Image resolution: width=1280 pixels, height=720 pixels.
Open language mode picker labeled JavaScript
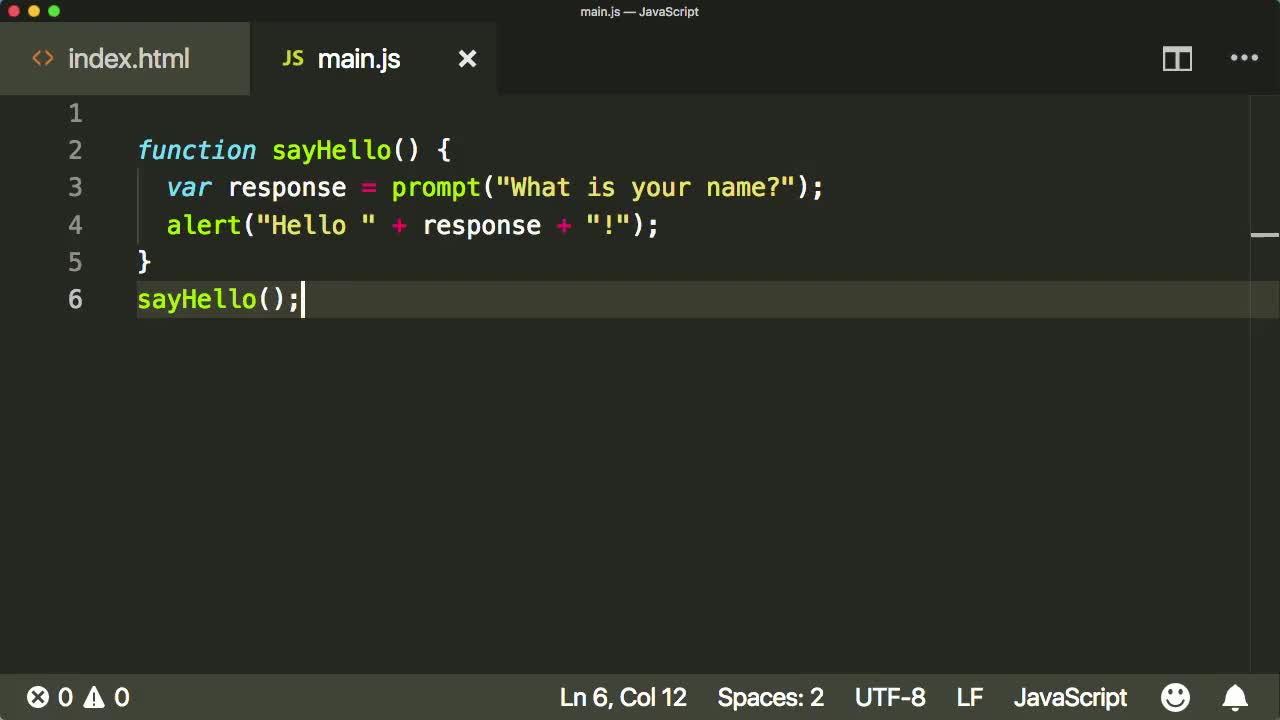pyautogui.click(x=1070, y=697)
